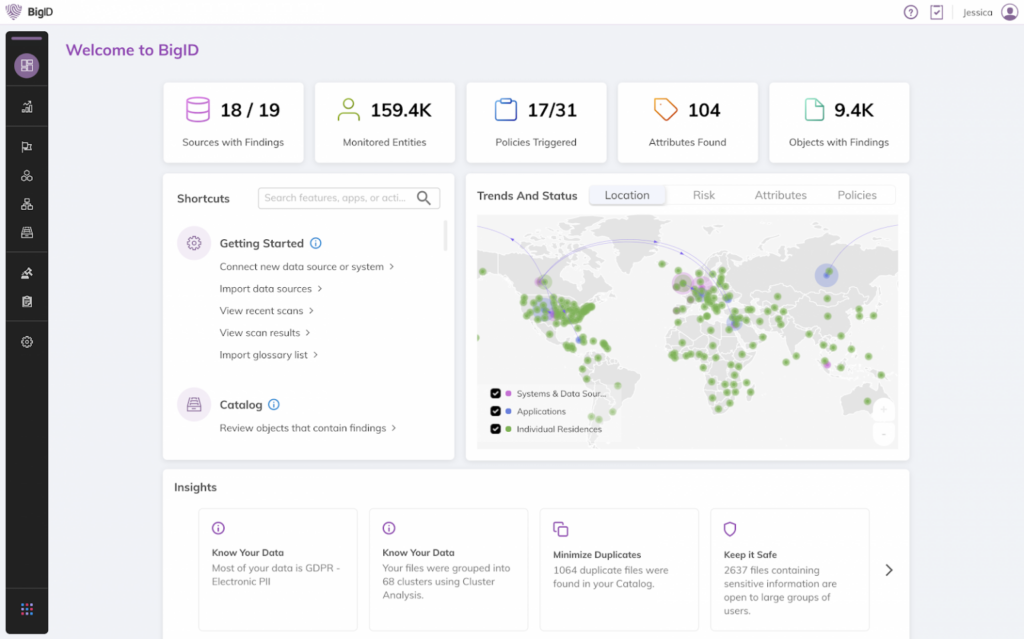Click the clipboard icon on Policies Triggered card
1024x639 pixels.
point(505,110)
